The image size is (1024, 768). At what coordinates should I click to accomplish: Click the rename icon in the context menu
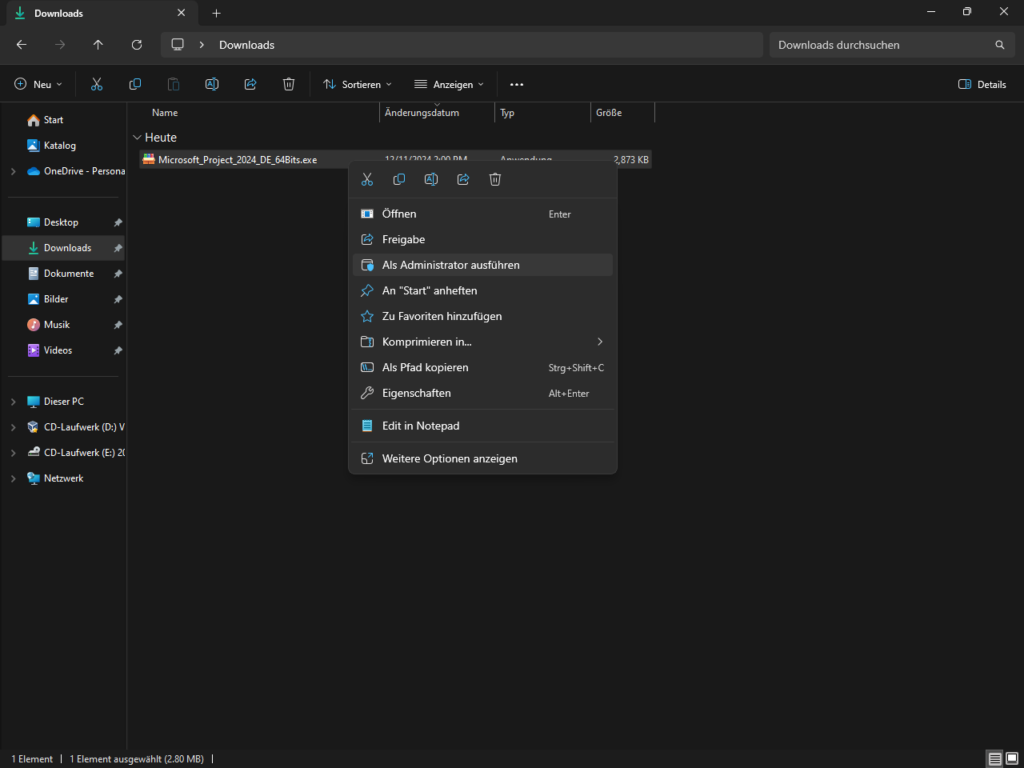coord(431,180)
